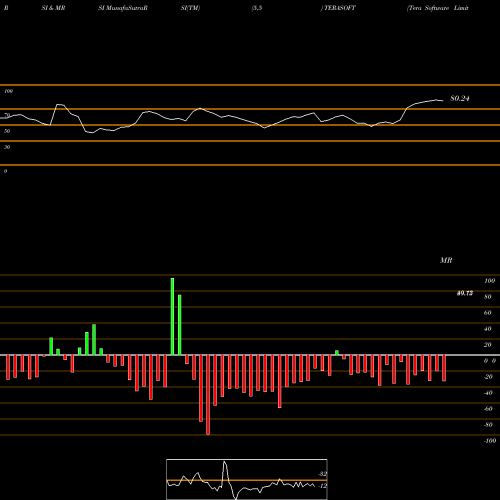Click the longest red bar in MR histogram
Viewport: 500px width, 500px height.
pyautogui.click(x=208, y=395)
